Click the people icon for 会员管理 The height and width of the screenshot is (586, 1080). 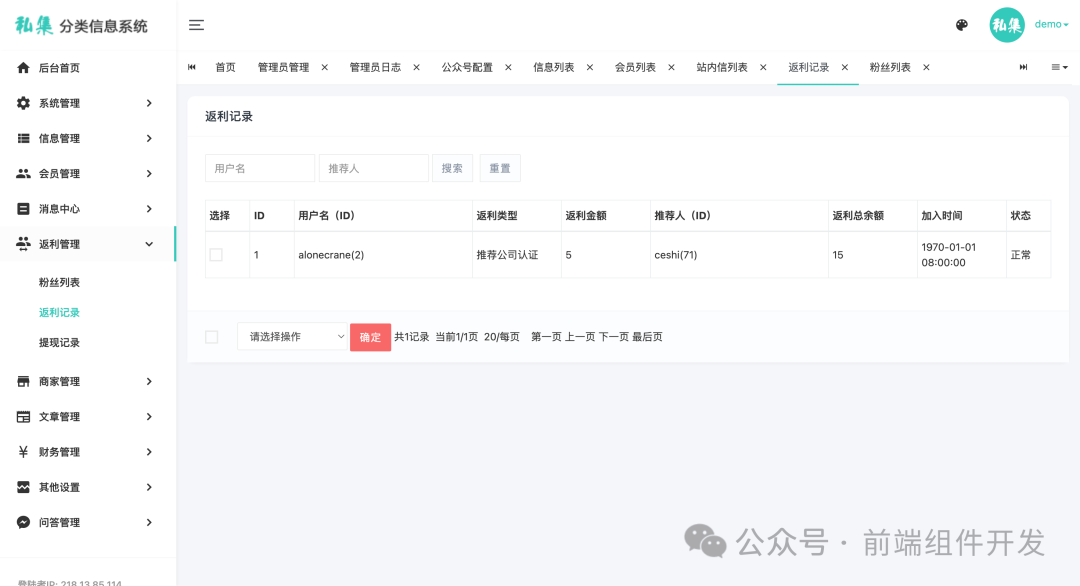(23, 174)
